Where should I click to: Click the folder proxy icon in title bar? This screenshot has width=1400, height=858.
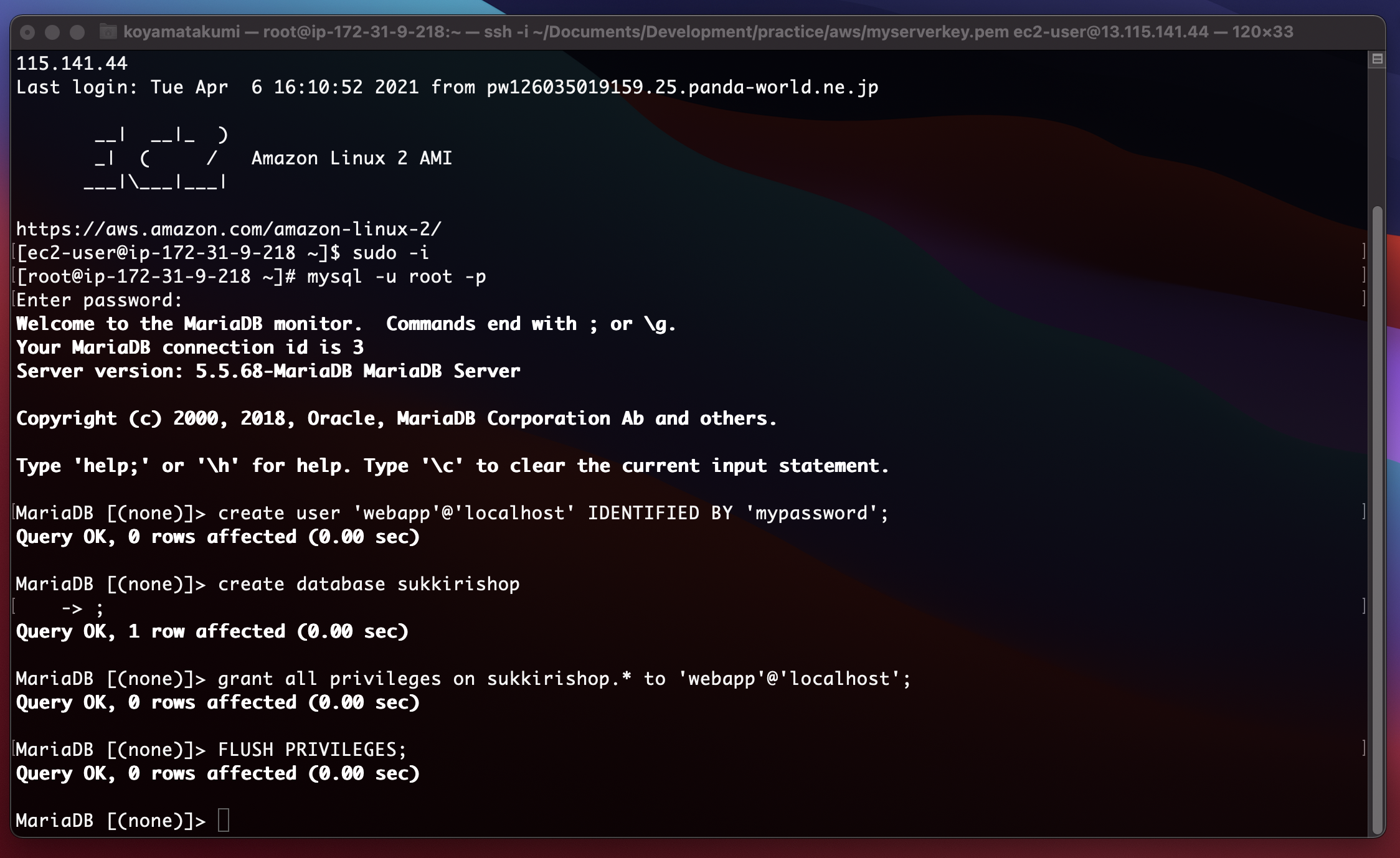(x=108, y=32)
